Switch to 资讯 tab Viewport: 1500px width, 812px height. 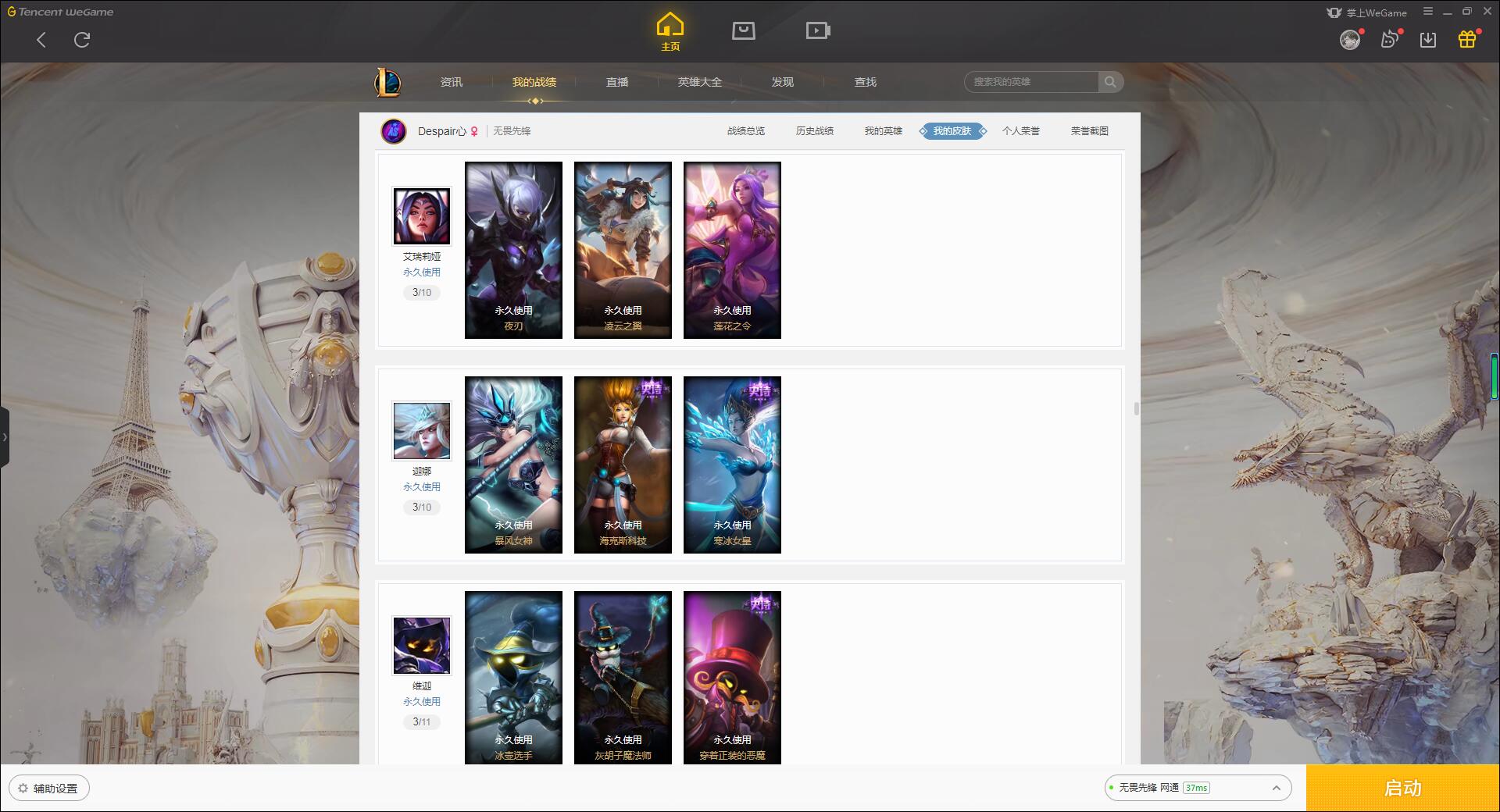coord(452,82)
